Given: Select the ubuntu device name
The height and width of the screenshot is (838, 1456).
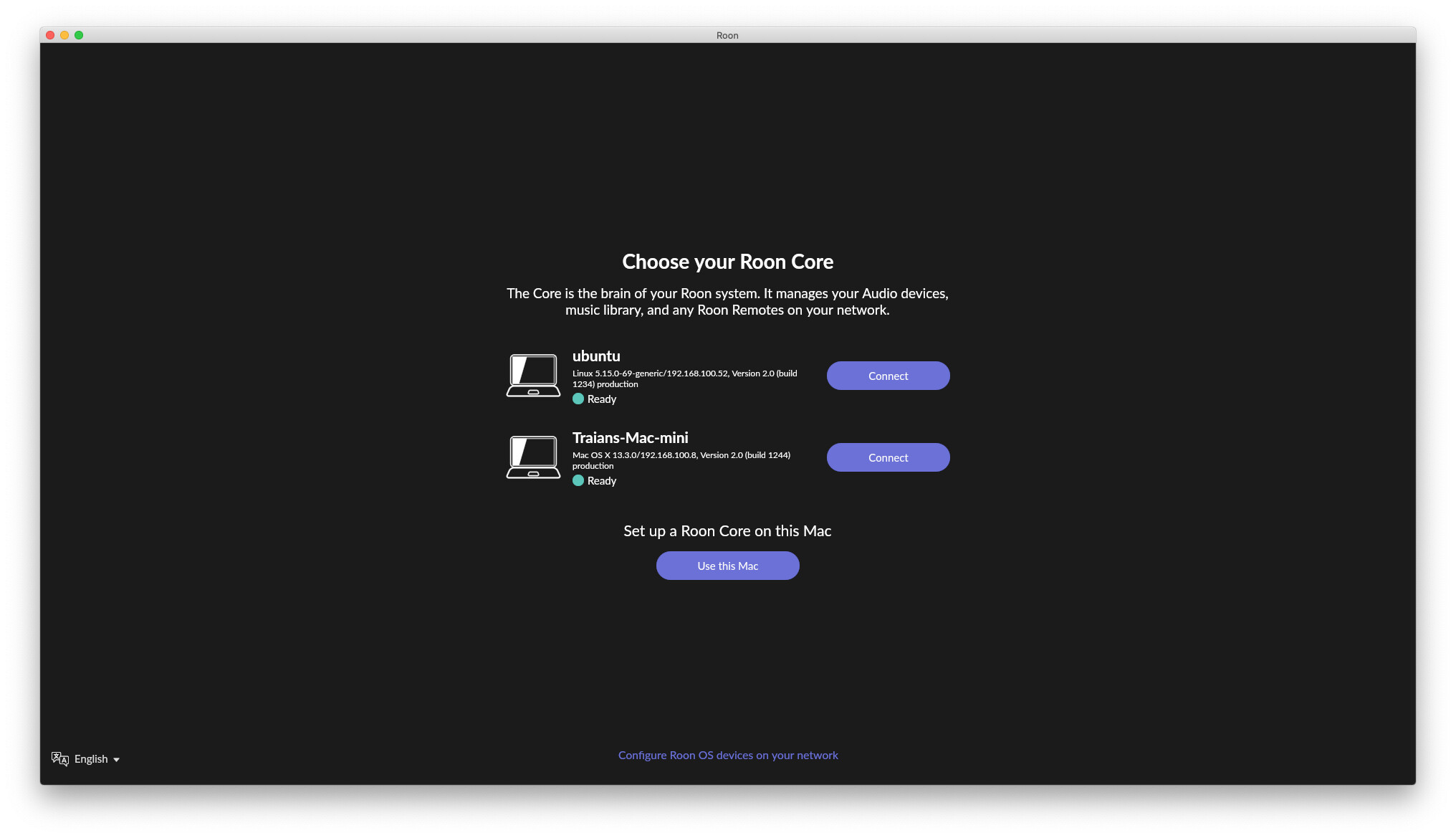Looking at the screenshot, I should 596,356.
